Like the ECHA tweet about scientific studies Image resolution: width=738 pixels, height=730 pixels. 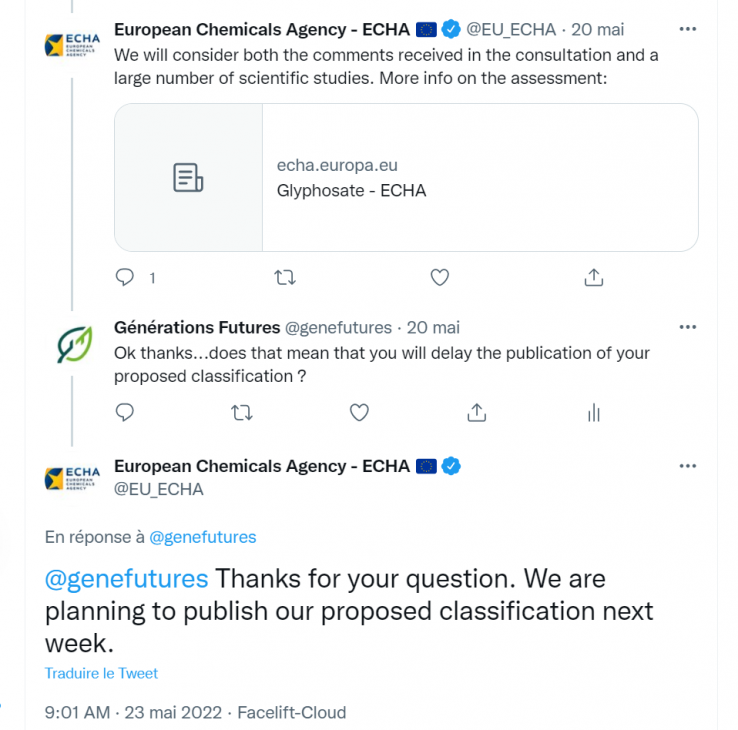(x=440, y=277)
